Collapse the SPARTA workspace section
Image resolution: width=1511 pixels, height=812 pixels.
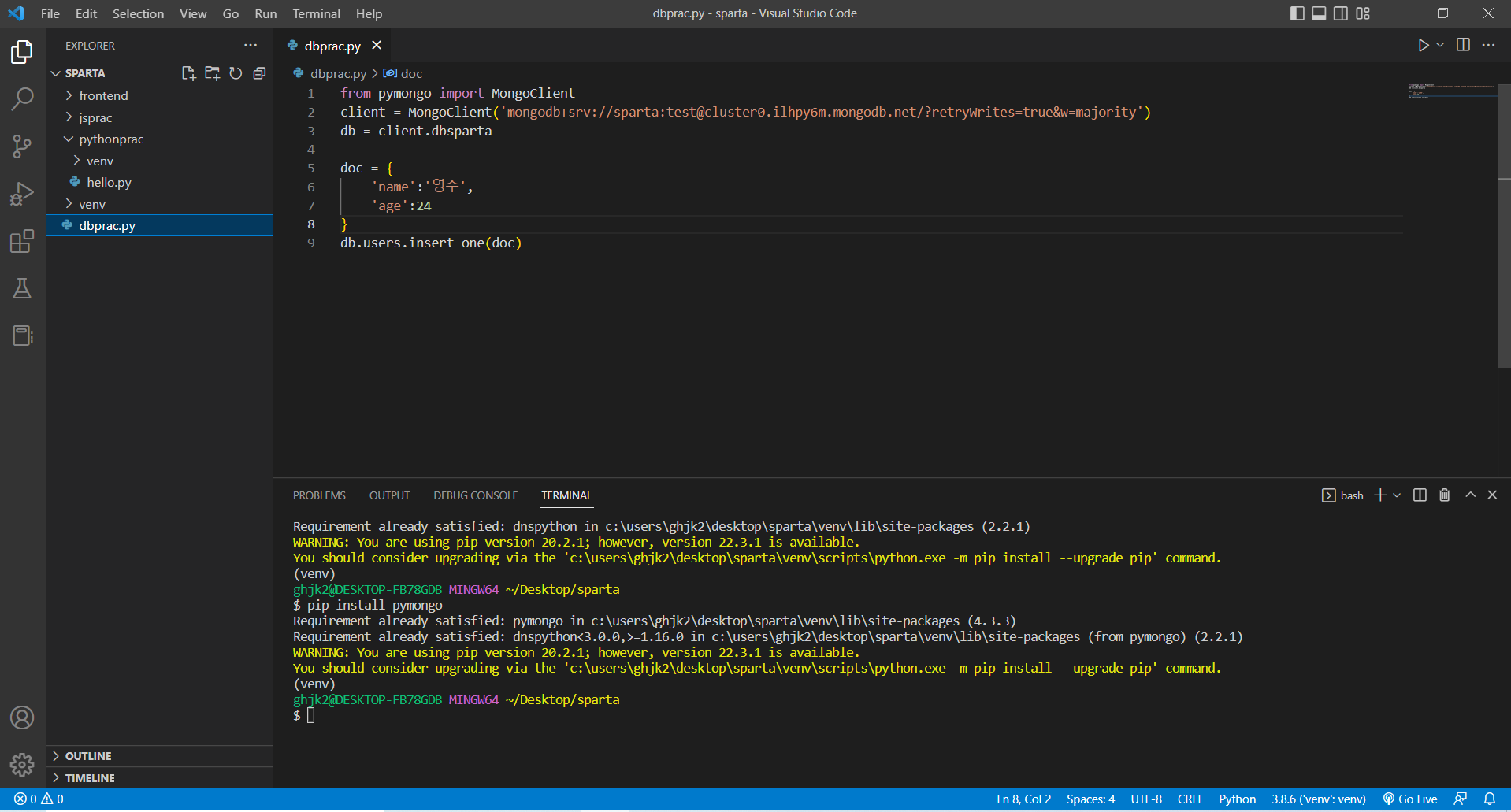[84, 73]
